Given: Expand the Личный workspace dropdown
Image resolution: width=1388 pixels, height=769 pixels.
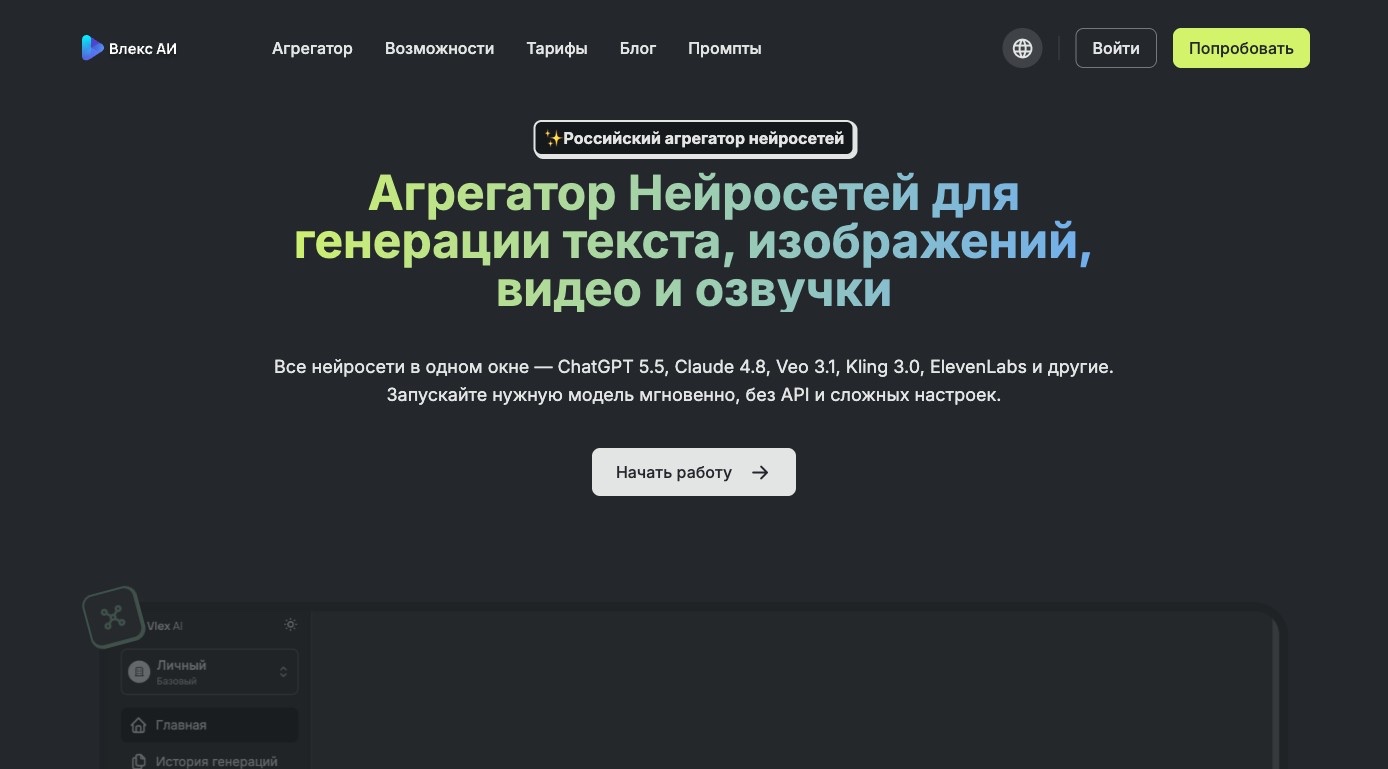Looking at the screenshot, I should pyautogui.click(x=210, y=672).
